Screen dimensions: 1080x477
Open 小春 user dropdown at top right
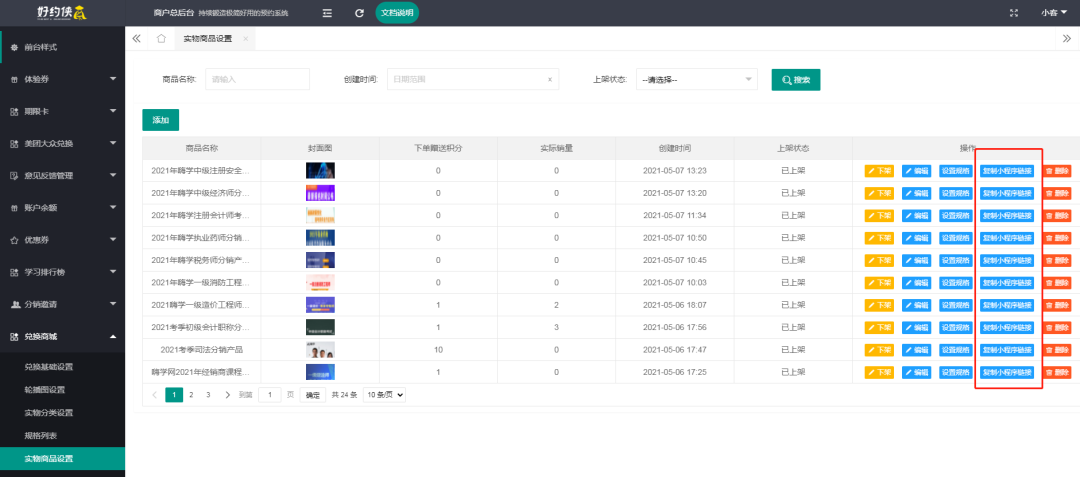coord(1054,13)
